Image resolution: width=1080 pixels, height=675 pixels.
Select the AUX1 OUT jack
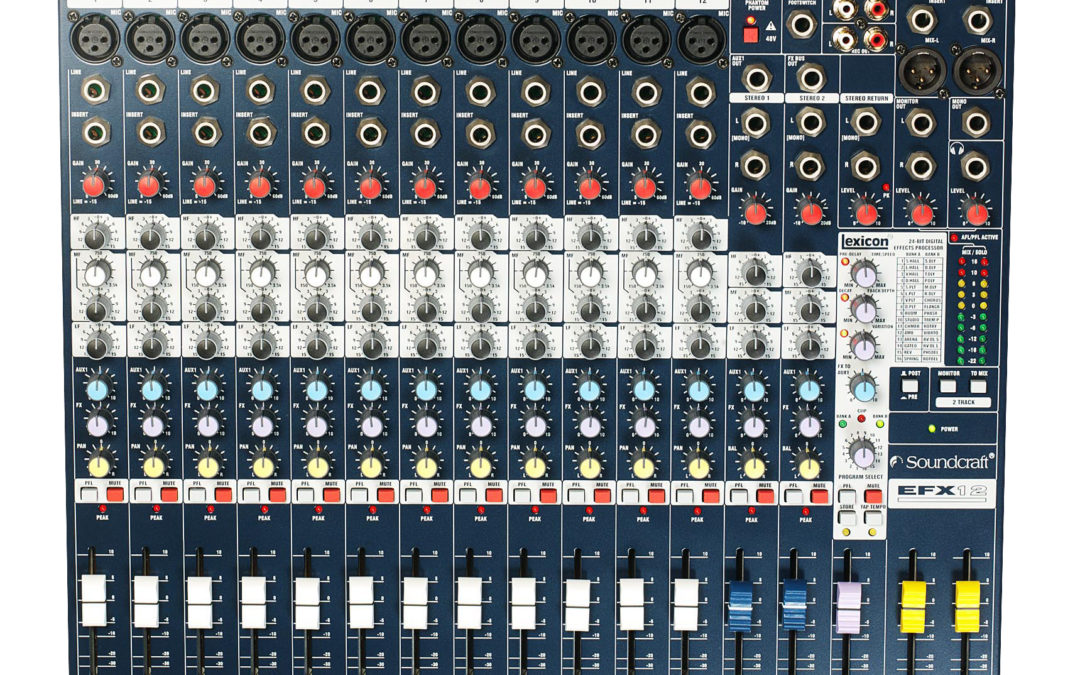756,78
